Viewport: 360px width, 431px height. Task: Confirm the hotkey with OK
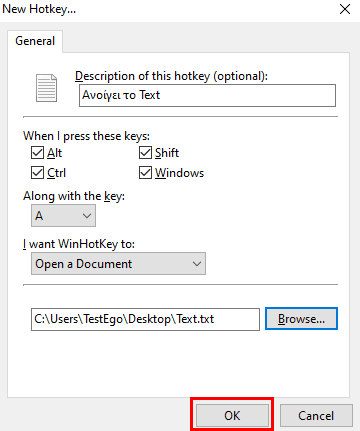[232, 416]
